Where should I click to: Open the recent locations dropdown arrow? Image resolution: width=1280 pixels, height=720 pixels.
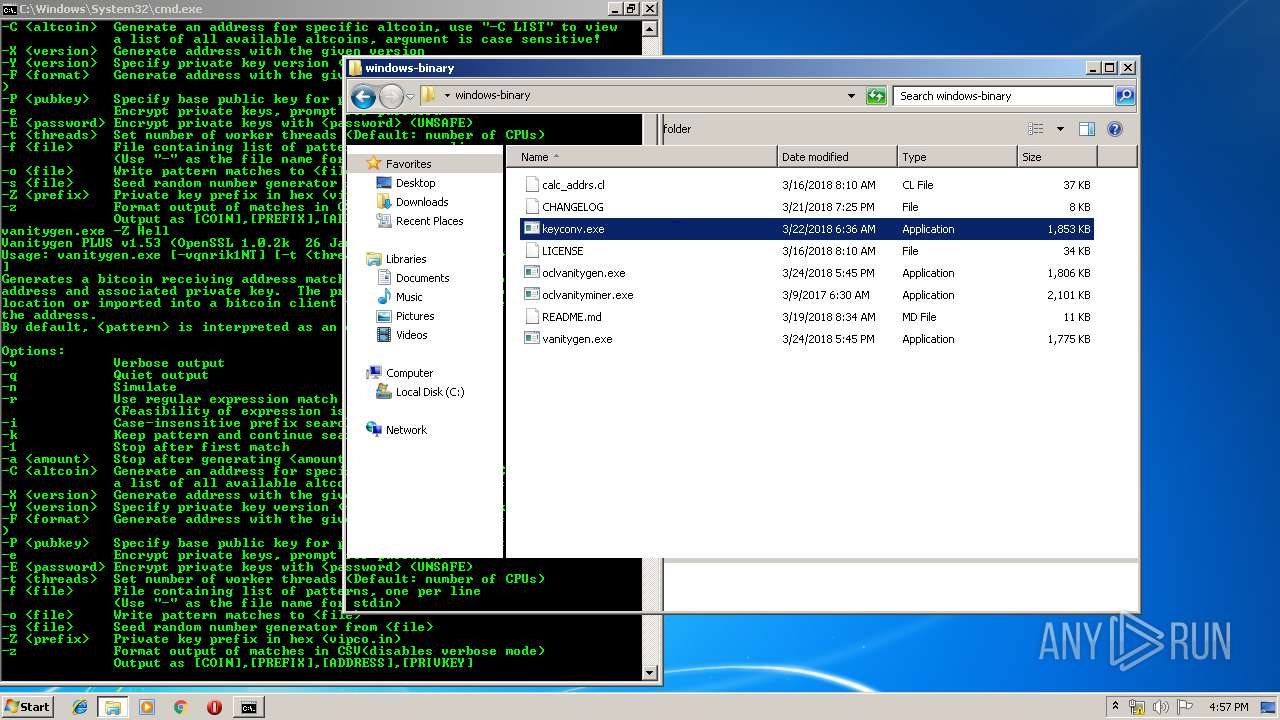click(410, 97)
